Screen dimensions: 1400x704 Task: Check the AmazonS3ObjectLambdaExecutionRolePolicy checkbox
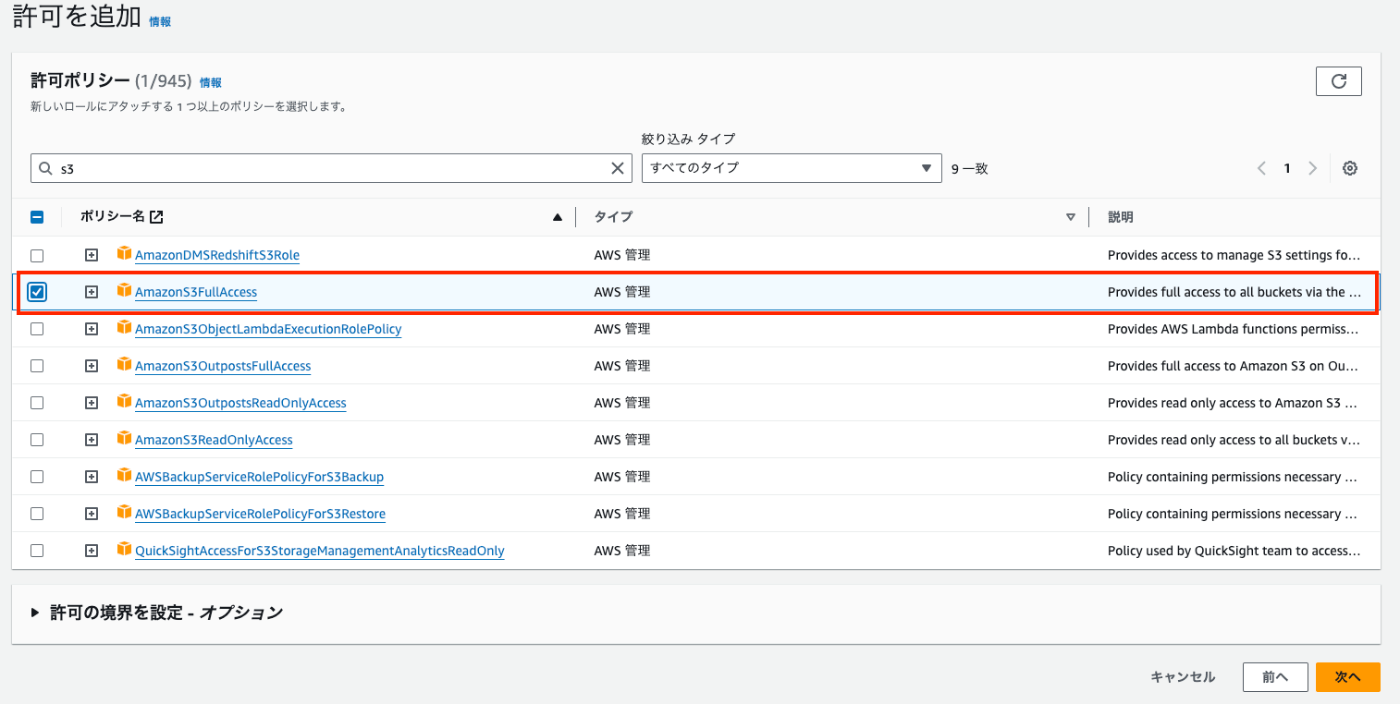pyautogui.click(x=37, y=329)
